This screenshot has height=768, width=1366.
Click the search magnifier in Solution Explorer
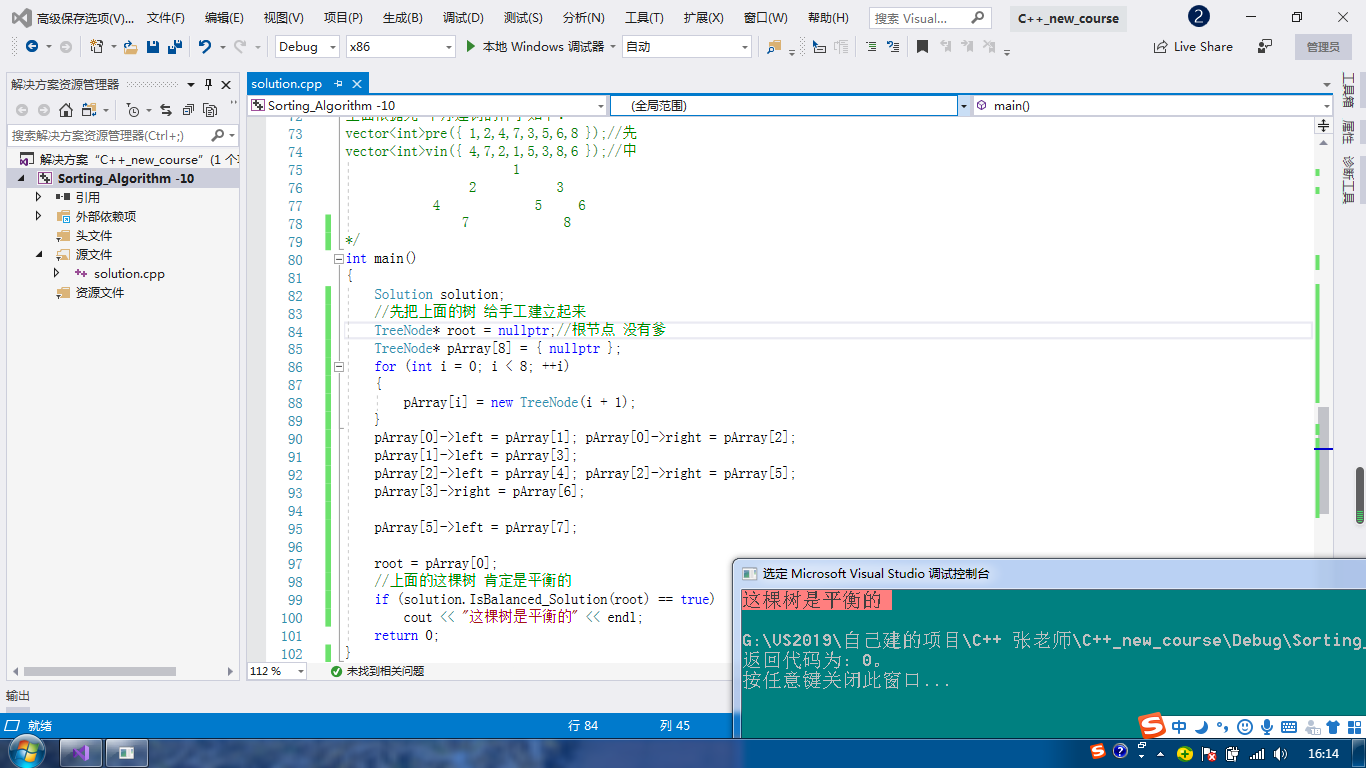pos(219,135)
